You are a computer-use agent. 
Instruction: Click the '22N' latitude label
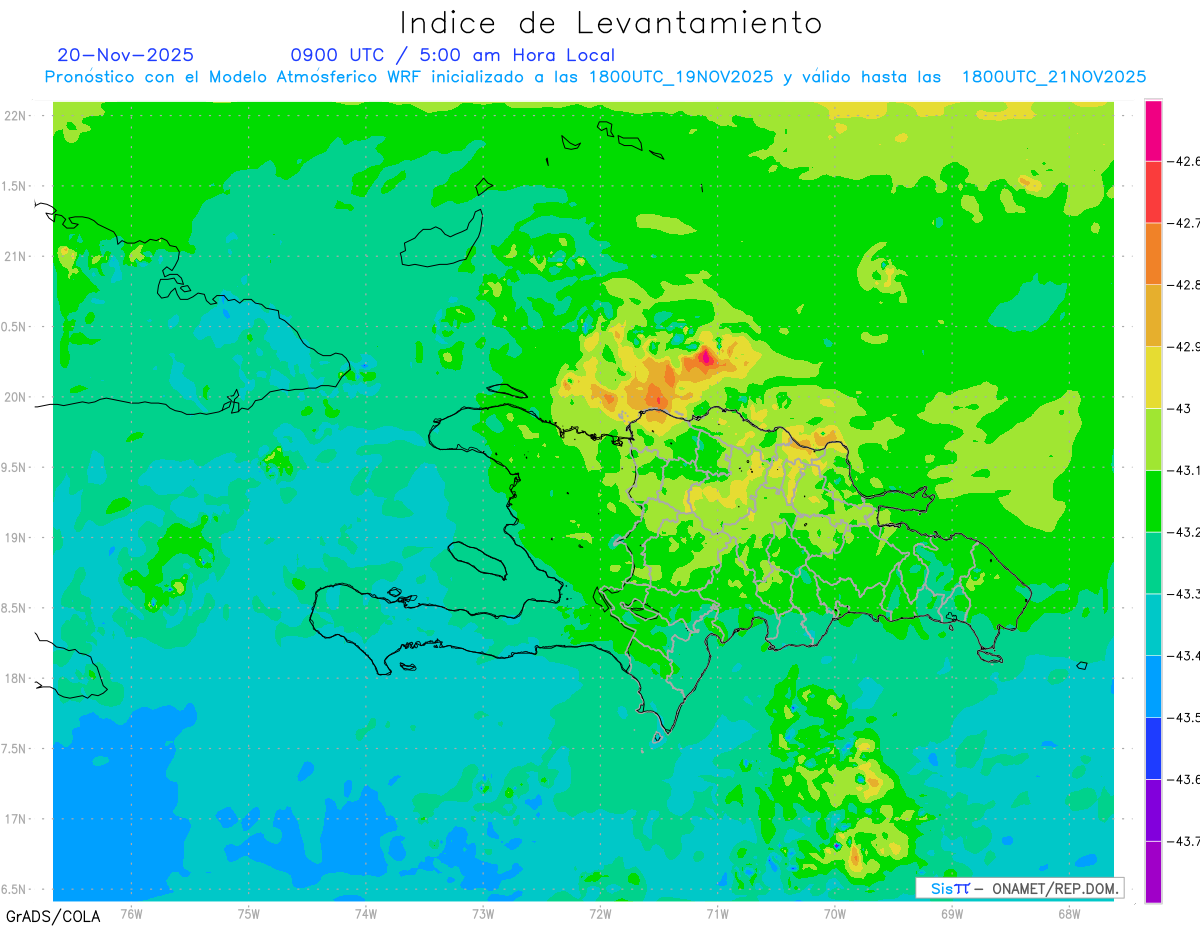[14, 115]
